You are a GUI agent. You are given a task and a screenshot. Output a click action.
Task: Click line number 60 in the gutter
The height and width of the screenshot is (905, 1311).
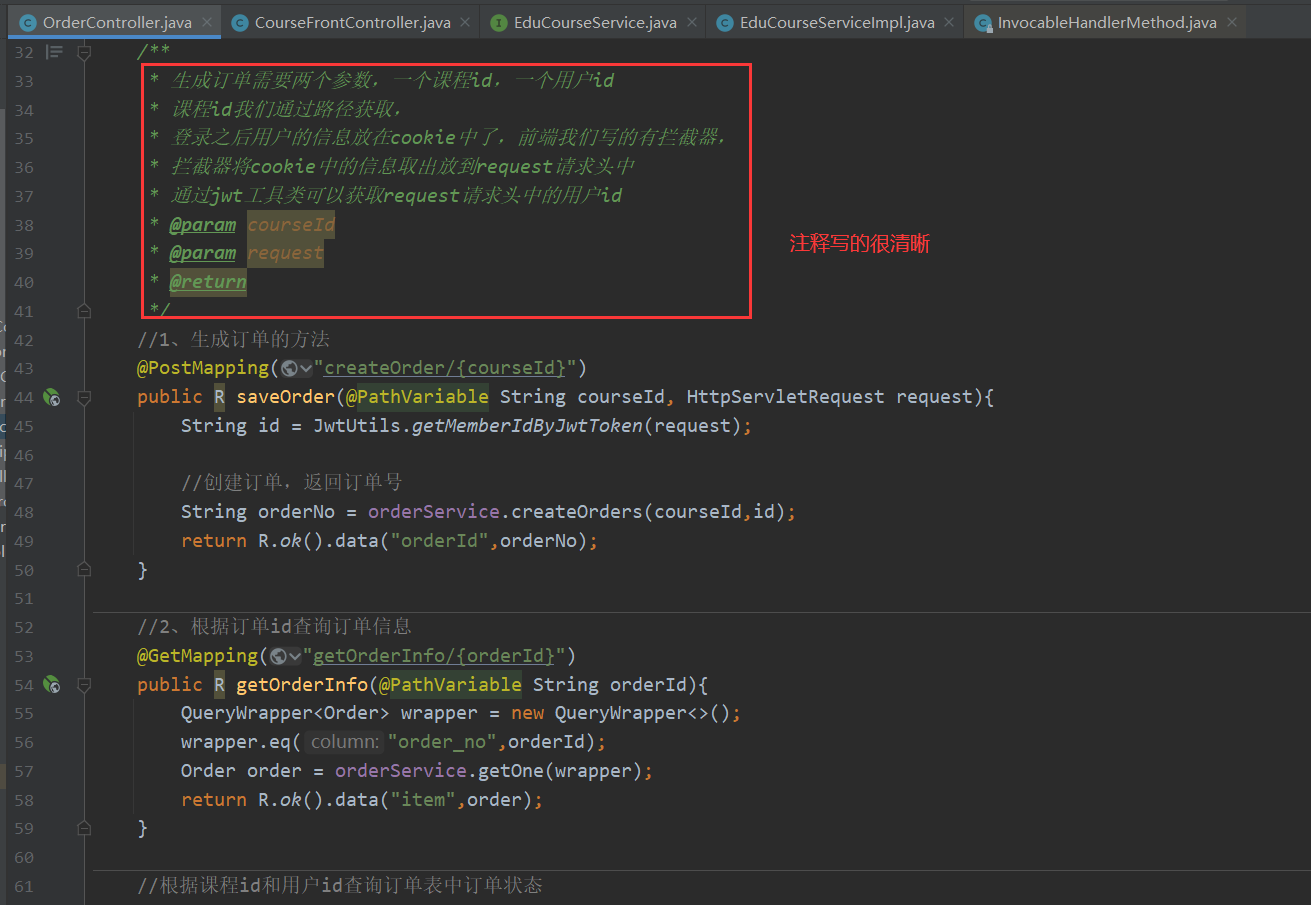coord(24,857)
